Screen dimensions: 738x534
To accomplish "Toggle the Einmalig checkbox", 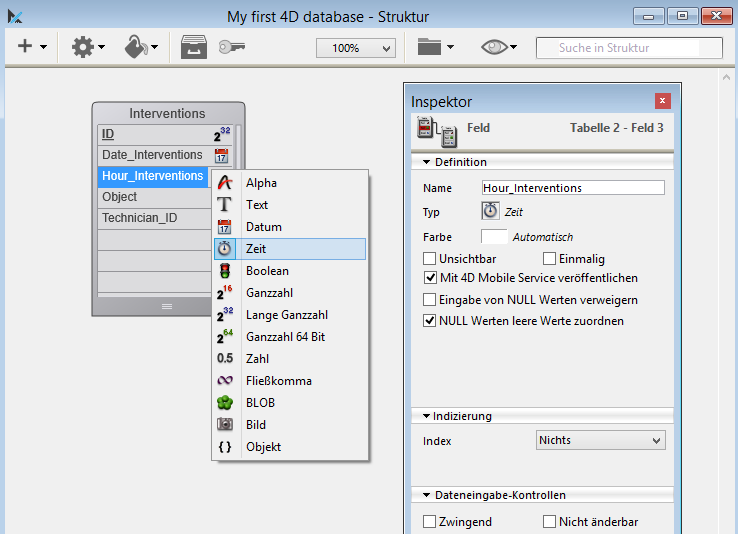I will (550, 259).
